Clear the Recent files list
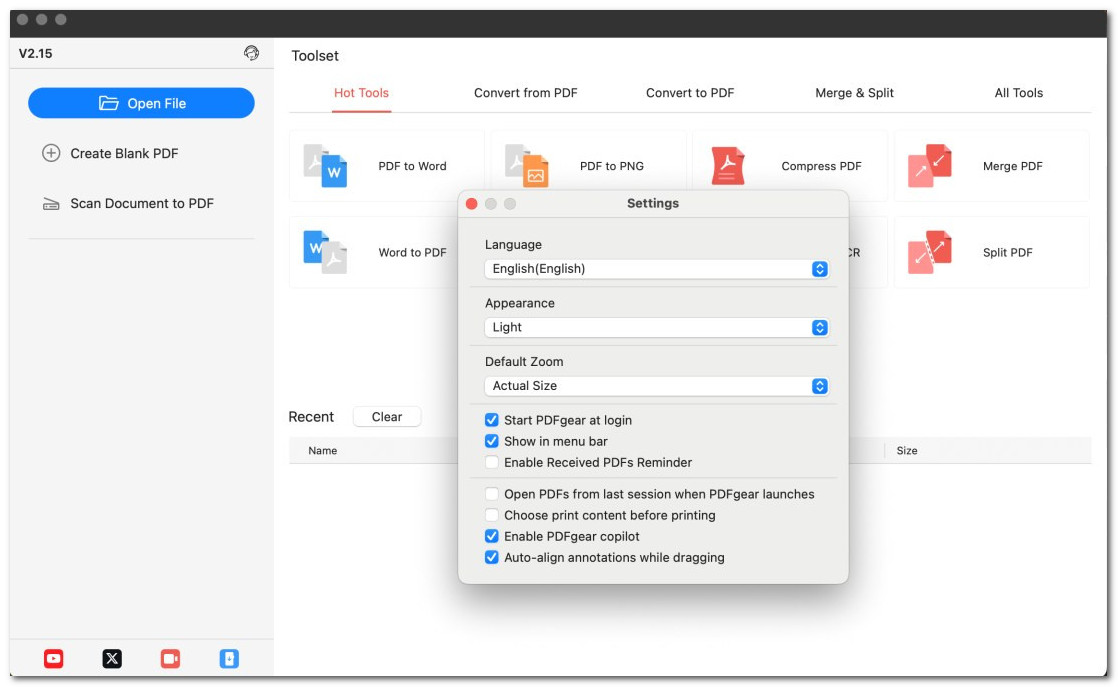 coord(387,417)
